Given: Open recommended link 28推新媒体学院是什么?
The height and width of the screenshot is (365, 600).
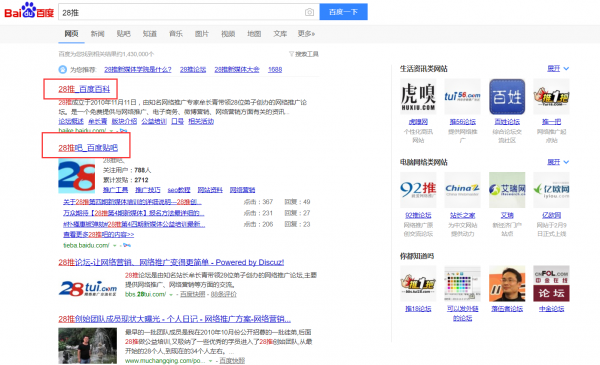Looking at the screenshot, I should pos(138,70).
